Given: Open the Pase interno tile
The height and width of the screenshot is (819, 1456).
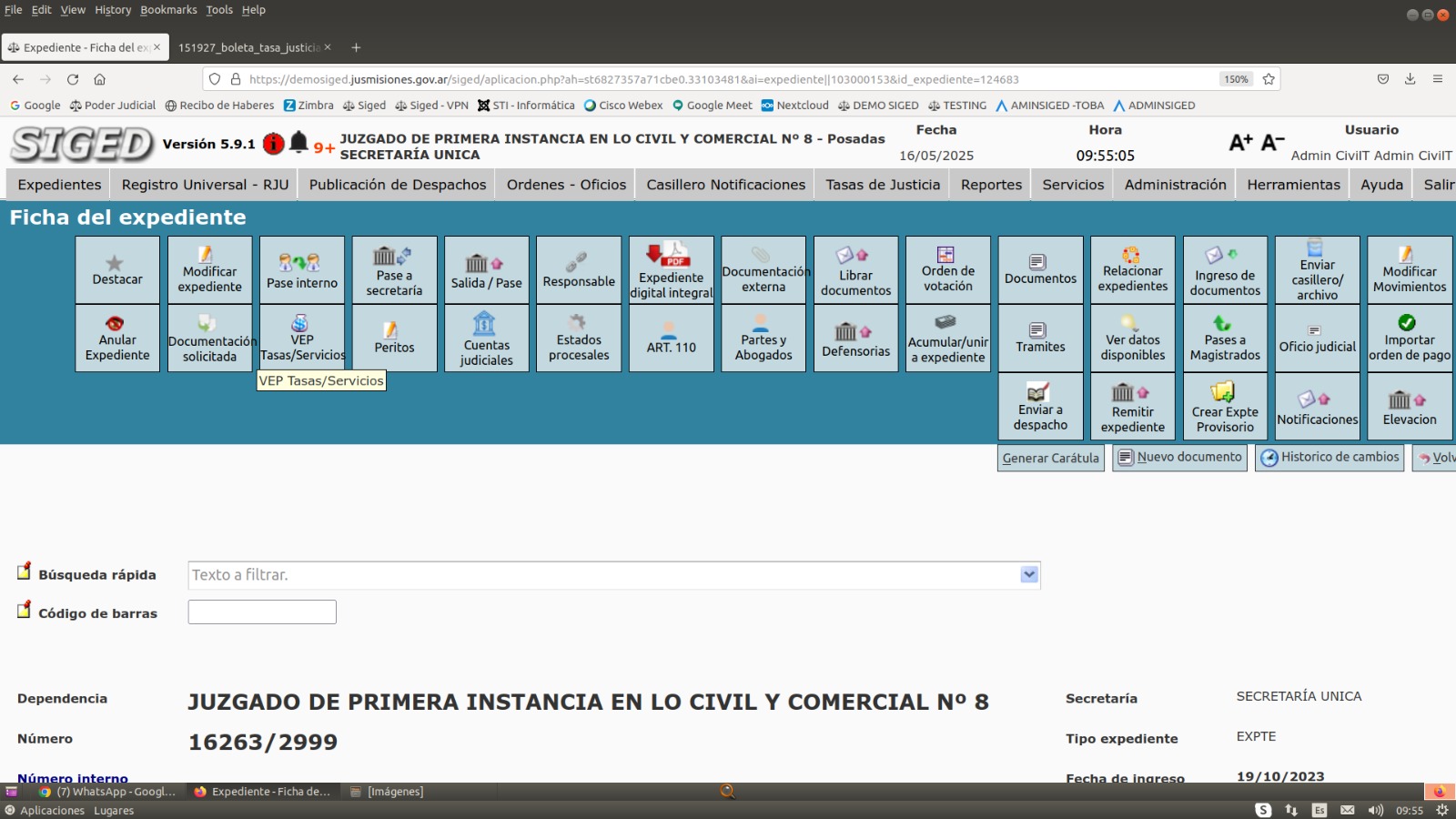Looking at the screenshot, I should click(302, 270).
